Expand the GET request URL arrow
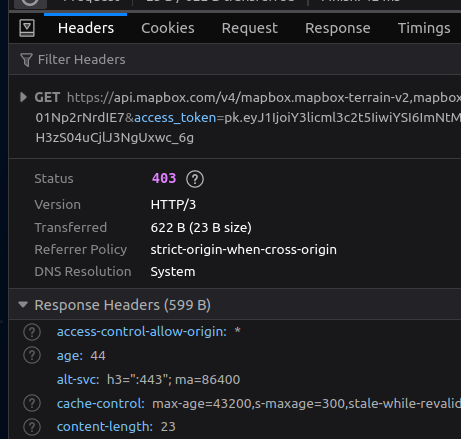461x439 pixels. pyautogui.click(x=23, y=97)
